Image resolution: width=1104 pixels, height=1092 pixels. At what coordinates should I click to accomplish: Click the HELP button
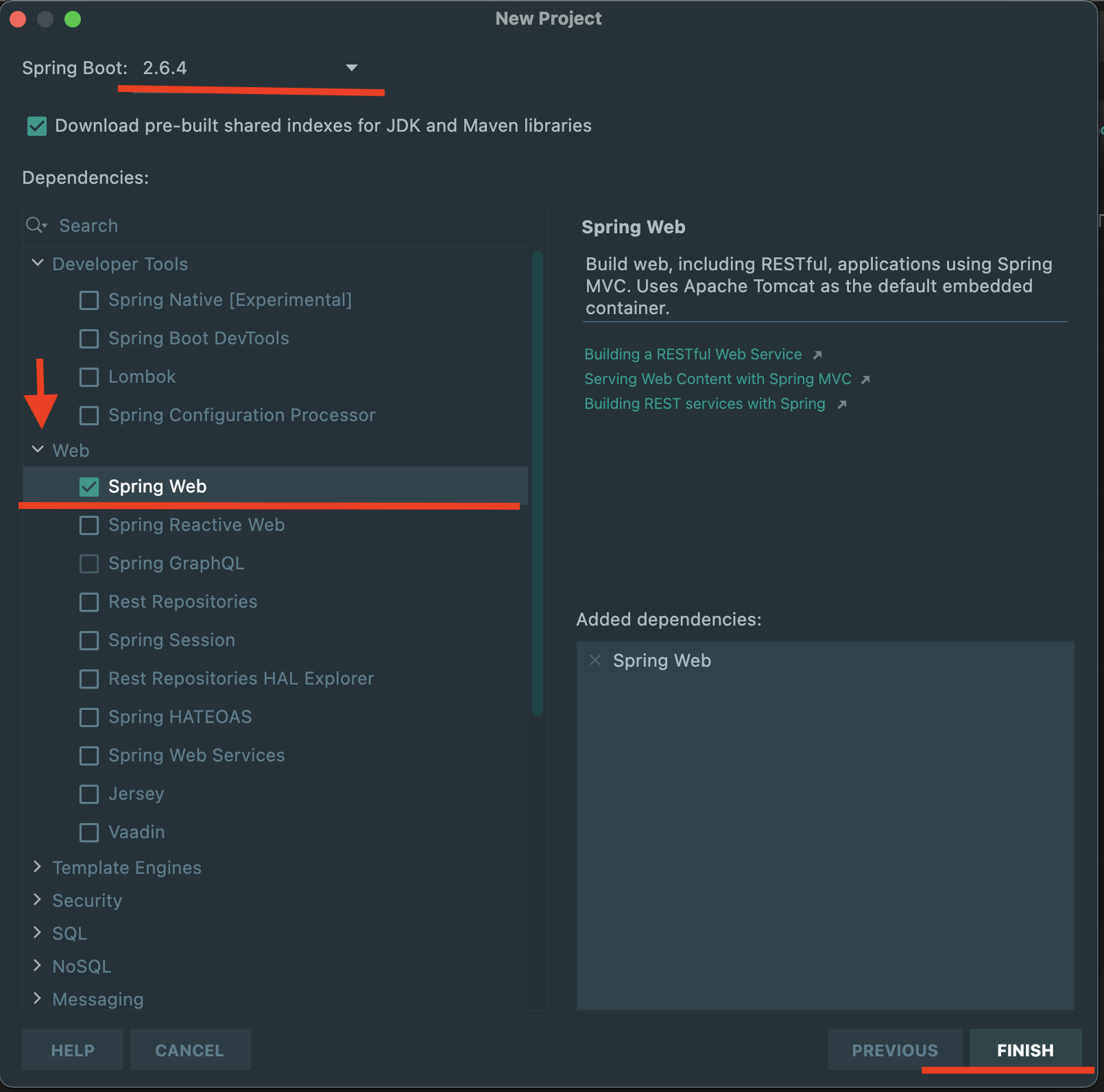(x=73, y=1050)
